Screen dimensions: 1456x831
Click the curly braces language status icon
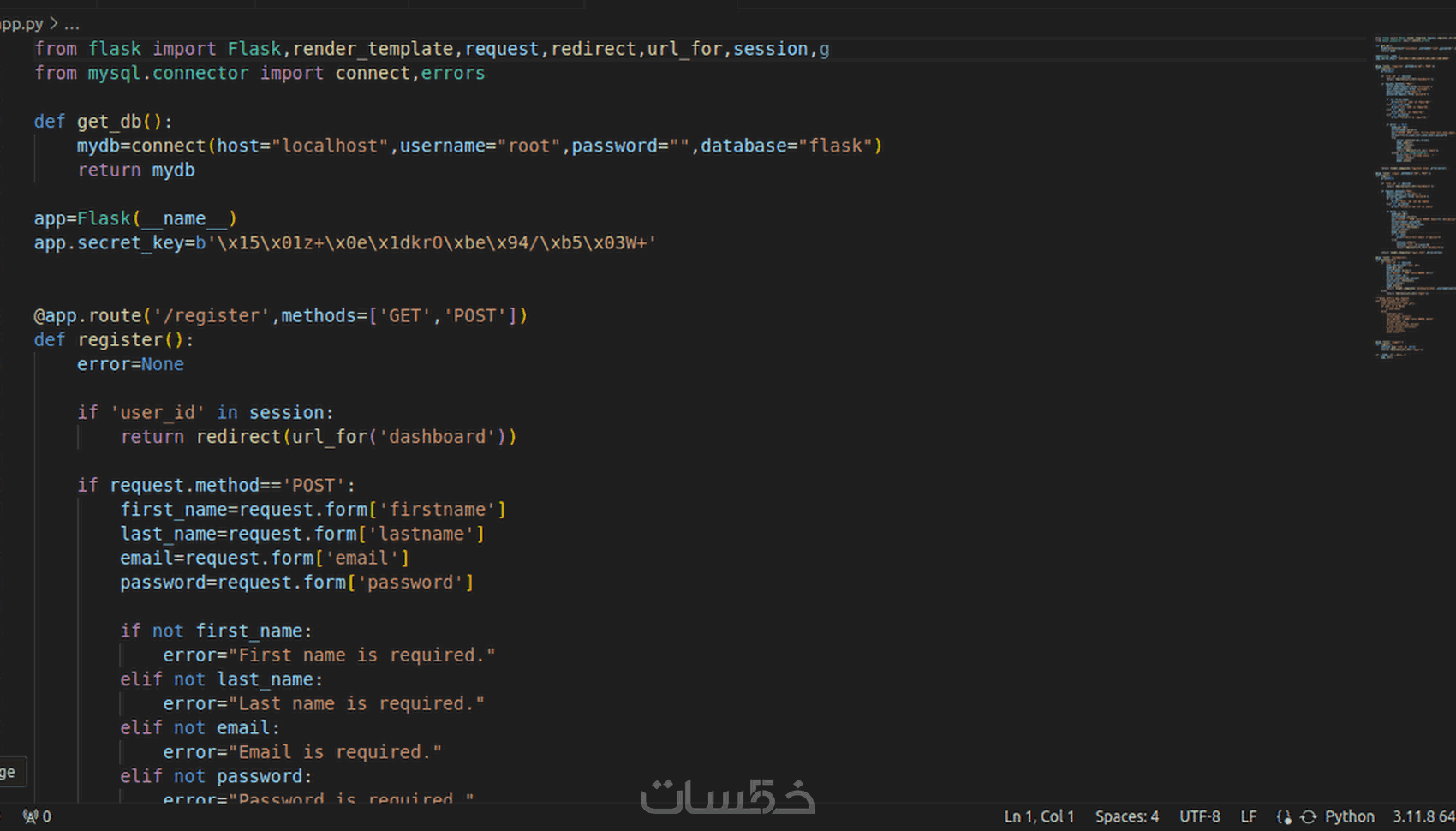pyautogui.click(x=1284, y=816)
